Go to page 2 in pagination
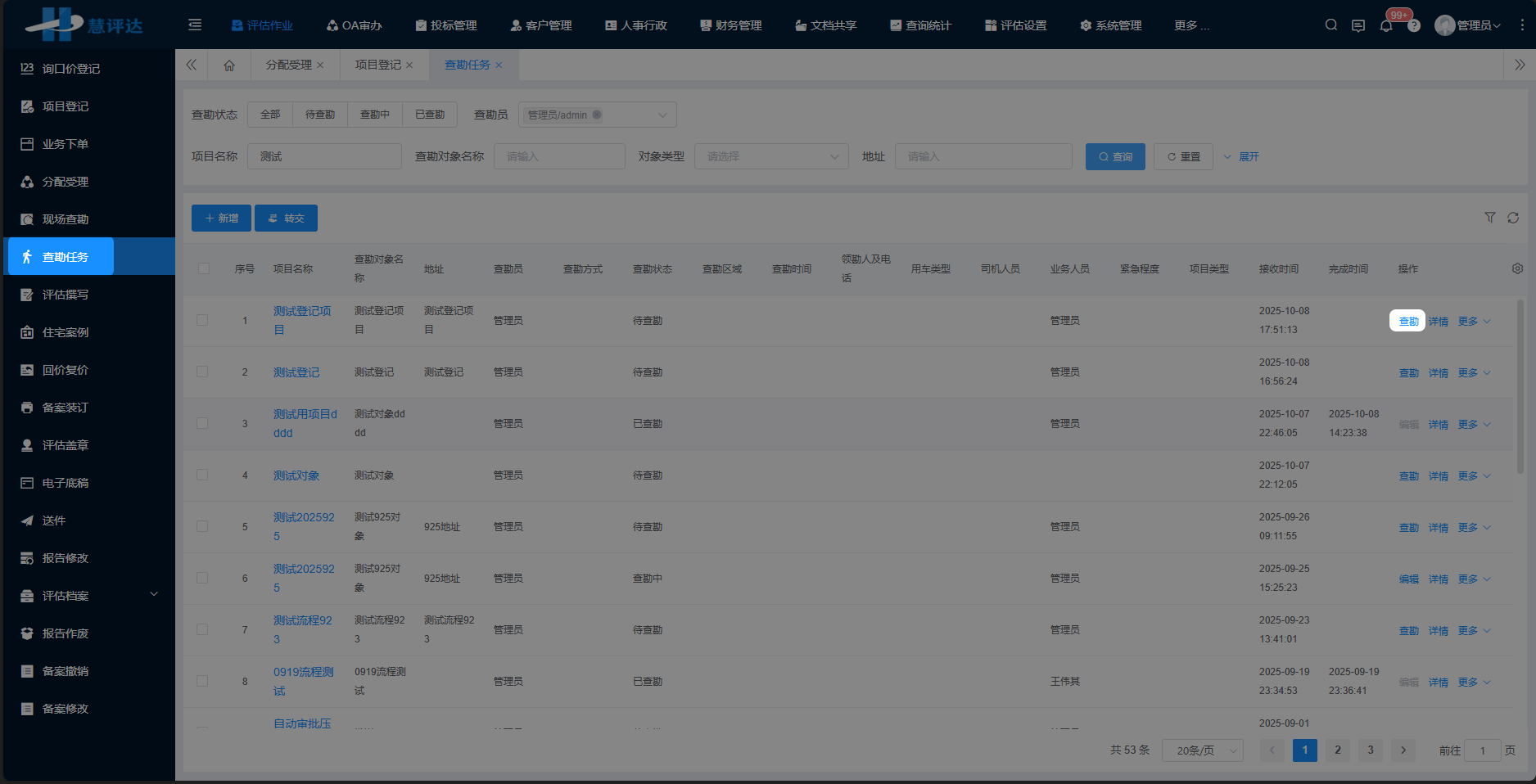 [x=1337, y=750]
